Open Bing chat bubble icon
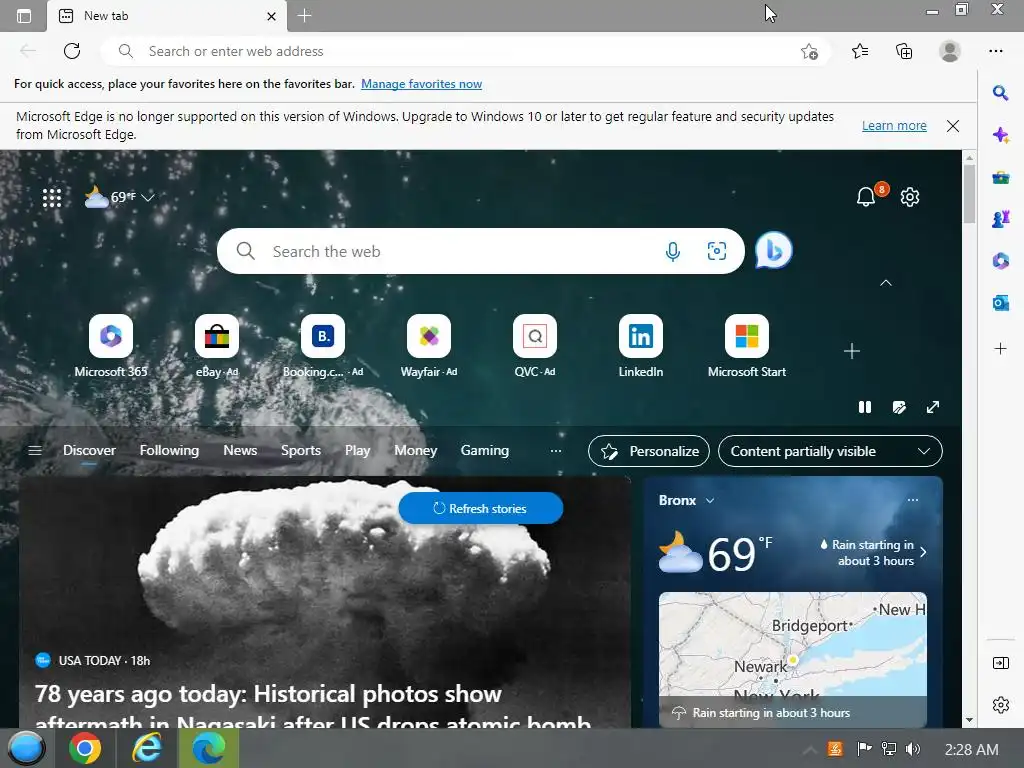Viewport: 1024px width, 768px height. click(773, 250)
